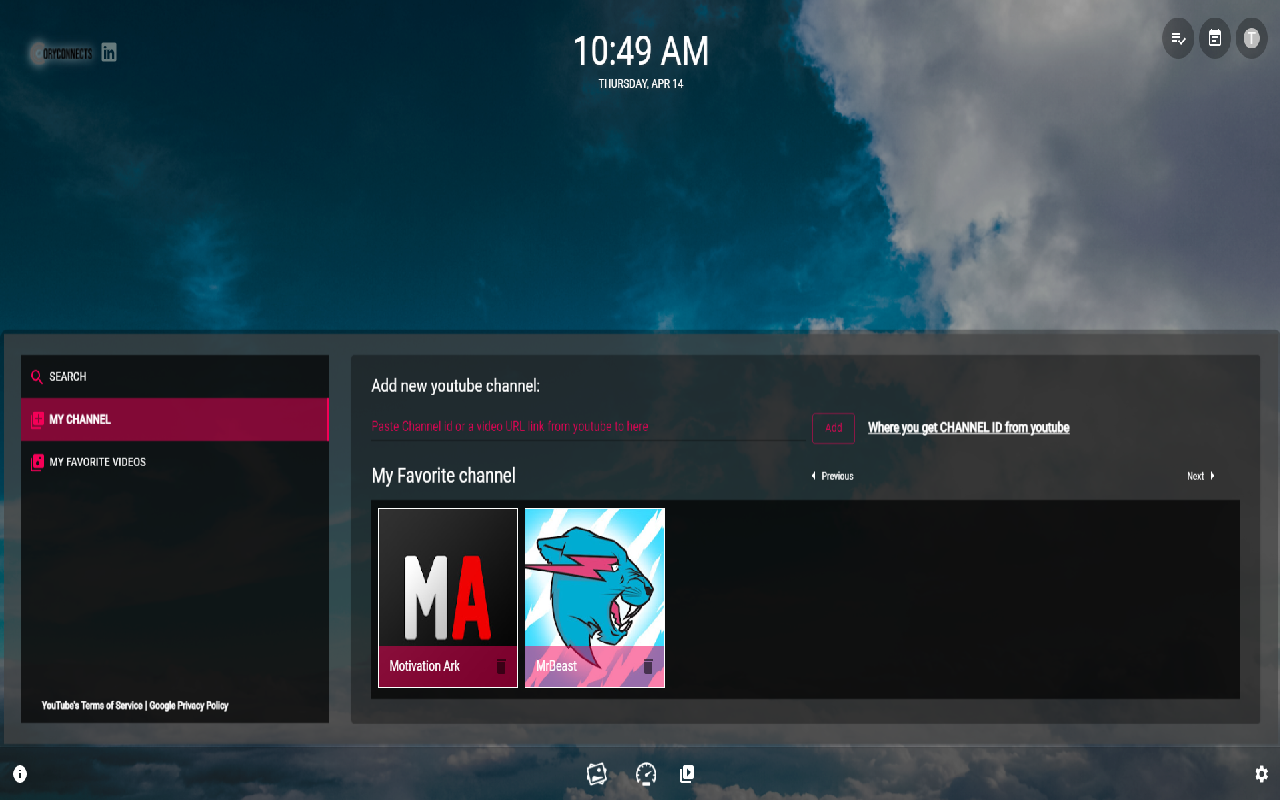Open Where you get CHANNEL ID link
This screenshot has height=800, width=1280.
(969, 428)
